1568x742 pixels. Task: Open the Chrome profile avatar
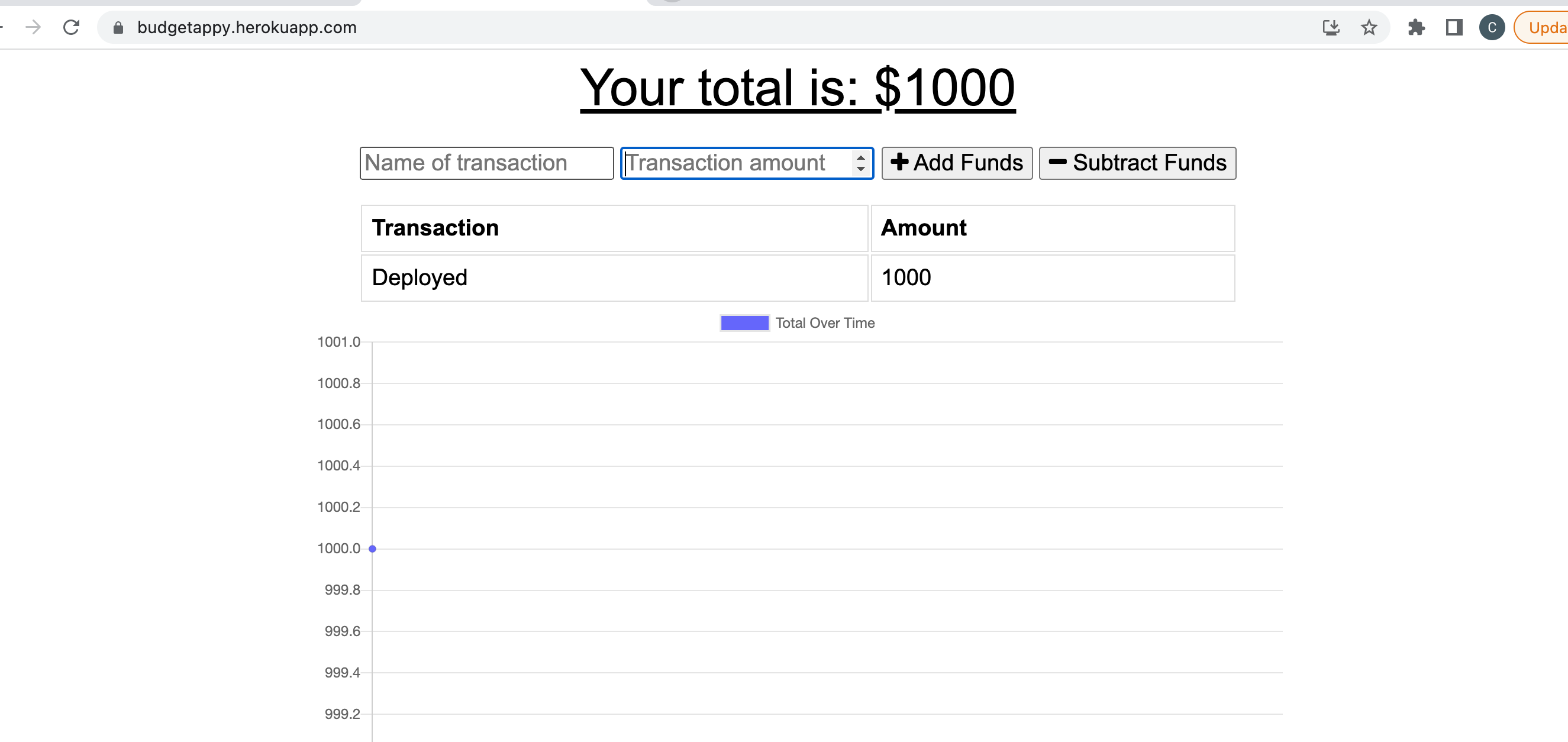click(1492, 27)
